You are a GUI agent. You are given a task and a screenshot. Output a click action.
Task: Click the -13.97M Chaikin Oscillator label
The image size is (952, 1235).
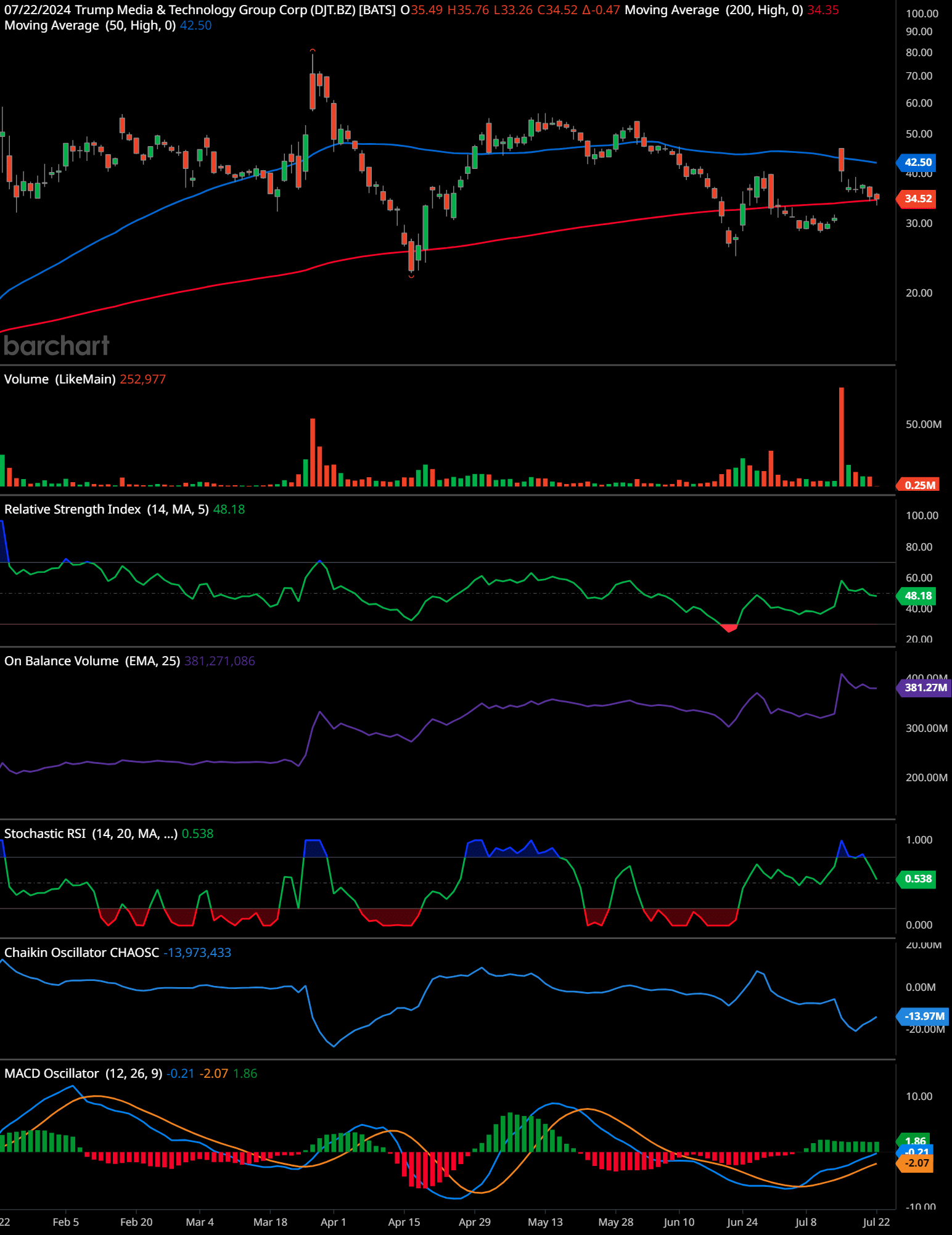pos(923,1016)
